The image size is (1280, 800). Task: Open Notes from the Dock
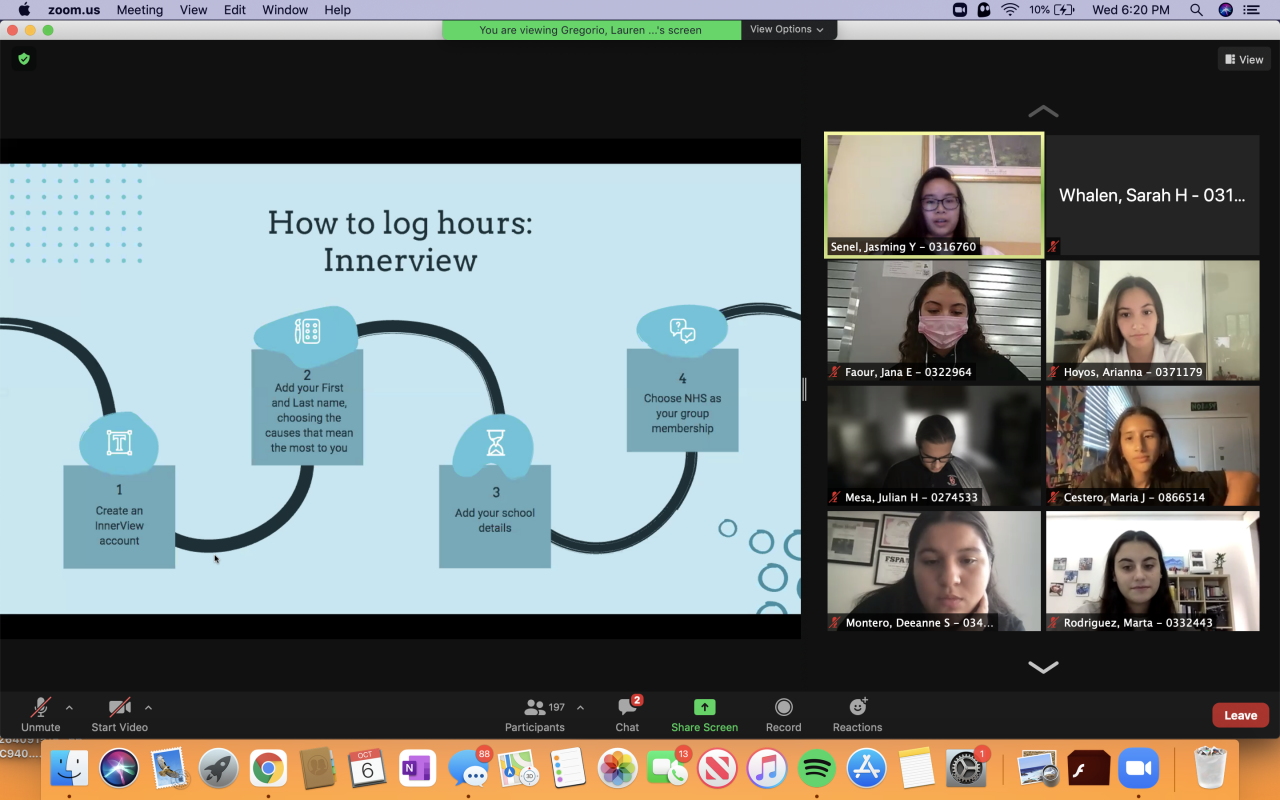point(916,768)
